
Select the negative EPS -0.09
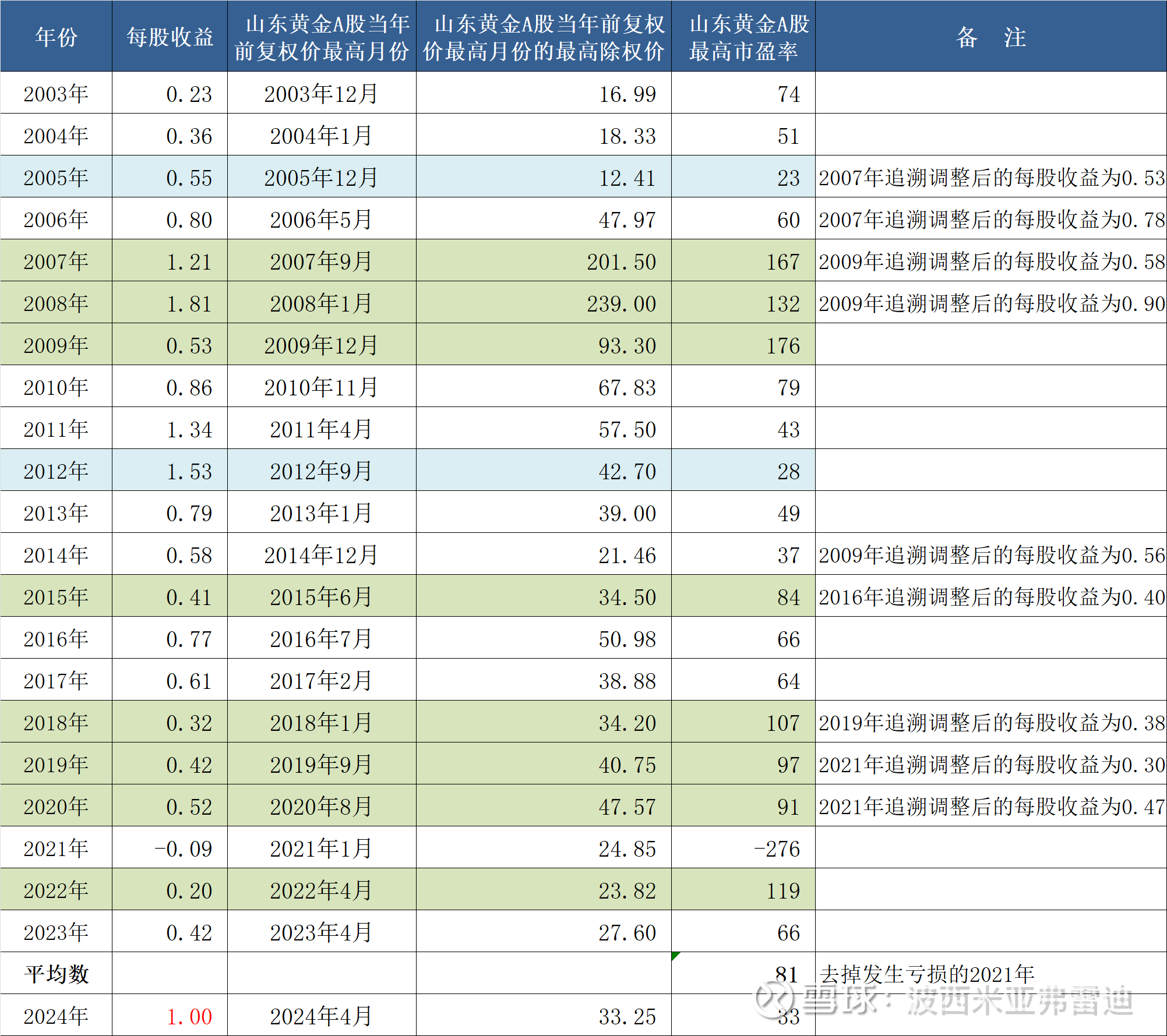click(184, 849)
